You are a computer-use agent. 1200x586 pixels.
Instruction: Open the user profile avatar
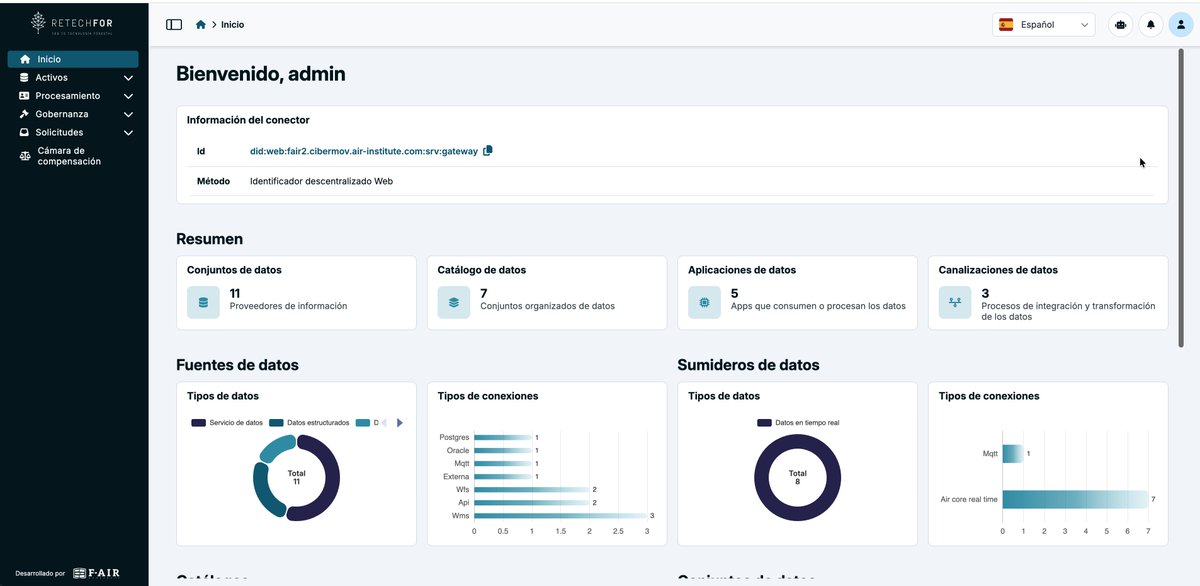[1180, 24]
